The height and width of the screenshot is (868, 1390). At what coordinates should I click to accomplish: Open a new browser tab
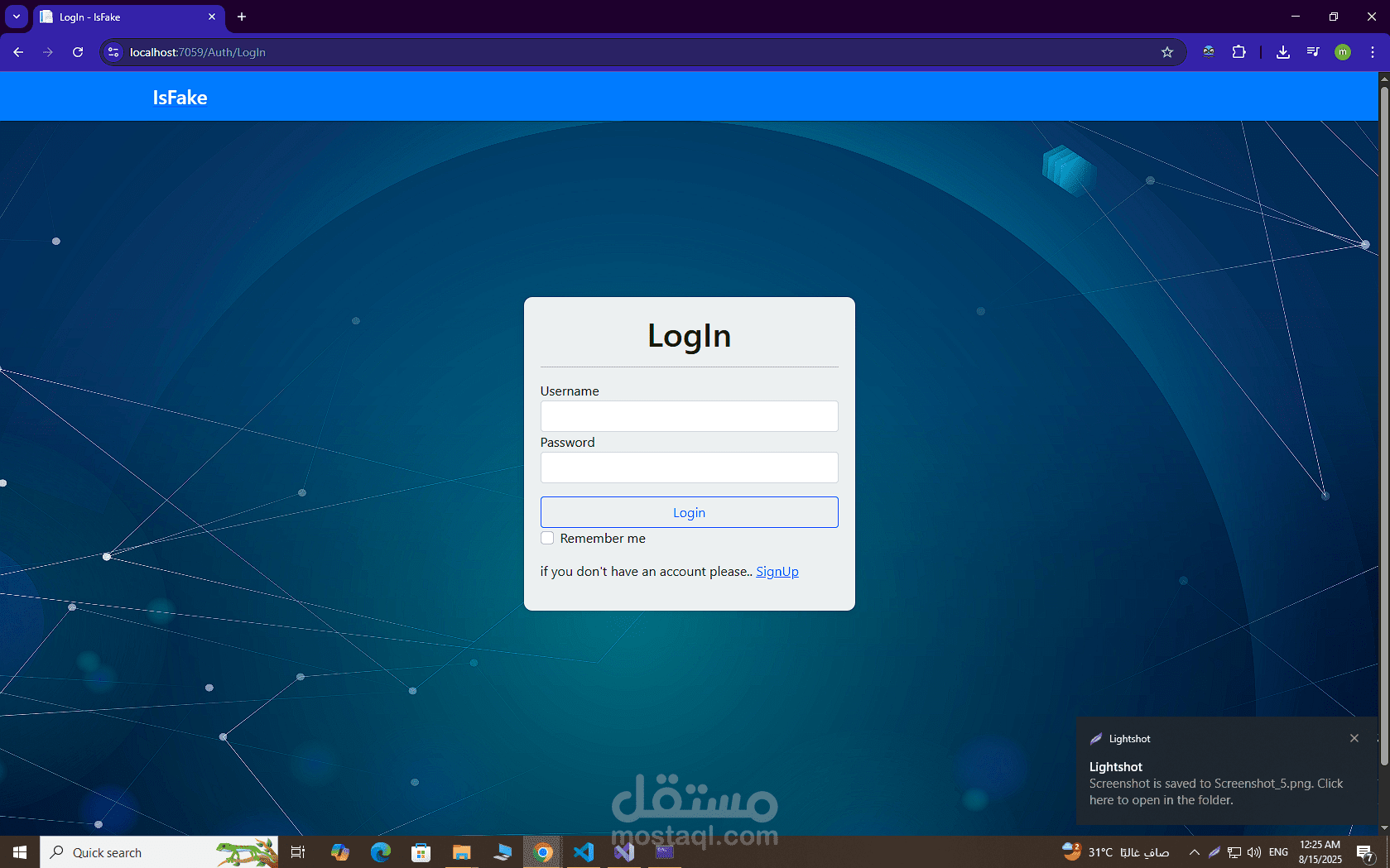242,17
